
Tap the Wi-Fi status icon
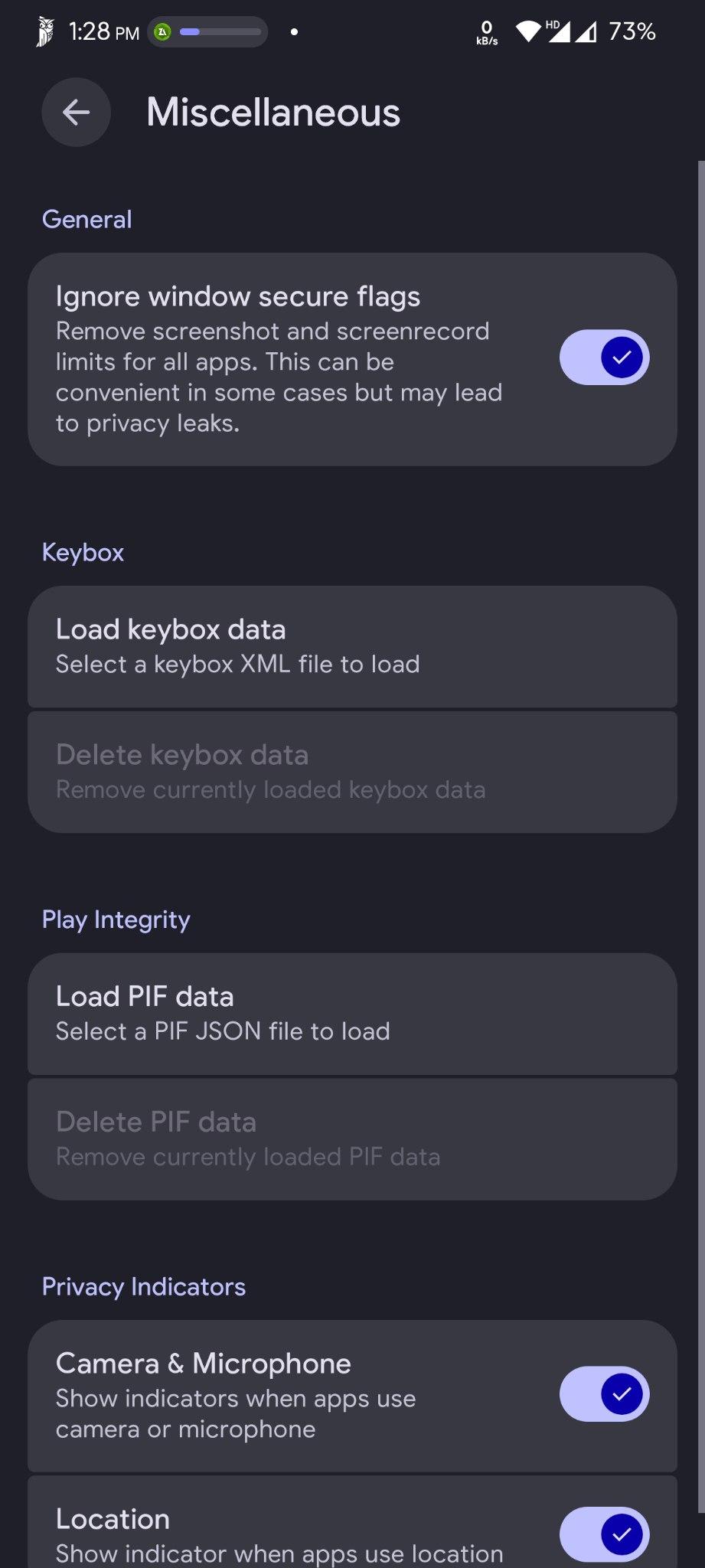[527, 31]
